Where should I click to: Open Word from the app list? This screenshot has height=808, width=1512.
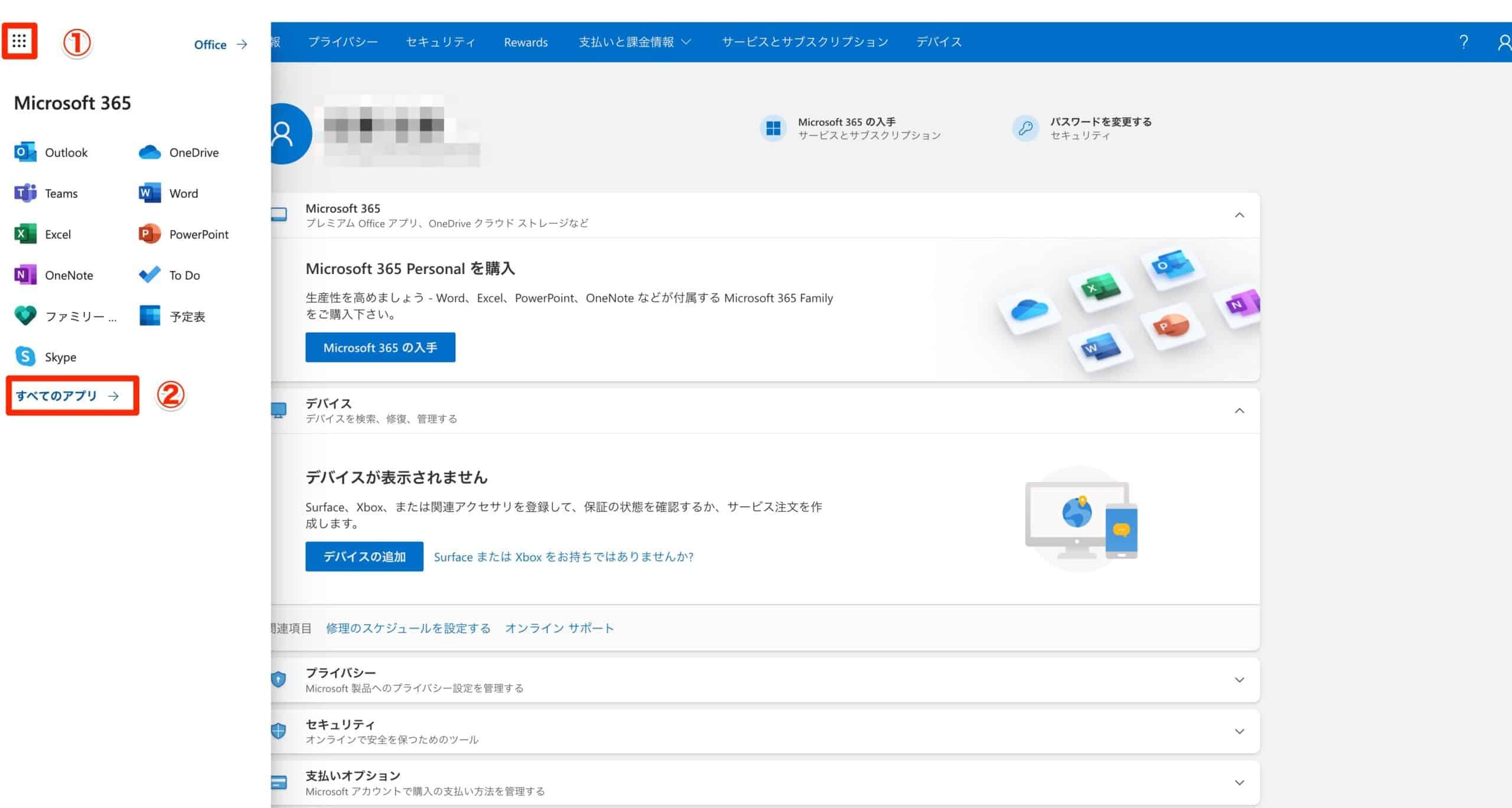(184, 193)
